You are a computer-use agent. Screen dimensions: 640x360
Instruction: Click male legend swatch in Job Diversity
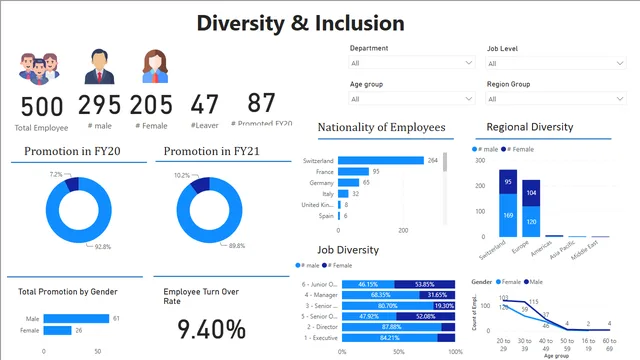[x=298, y=265]
